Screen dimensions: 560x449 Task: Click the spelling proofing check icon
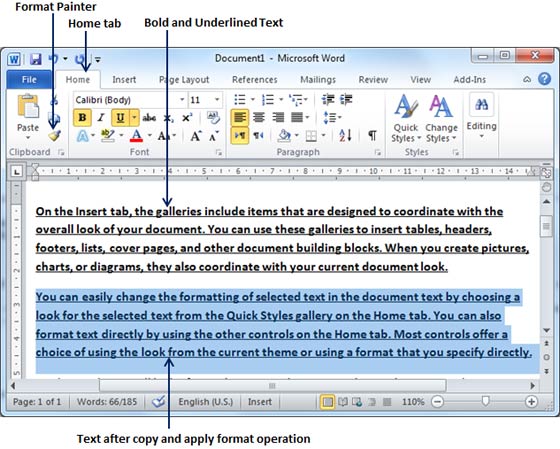pyautogui.click(x=159, y=401)
